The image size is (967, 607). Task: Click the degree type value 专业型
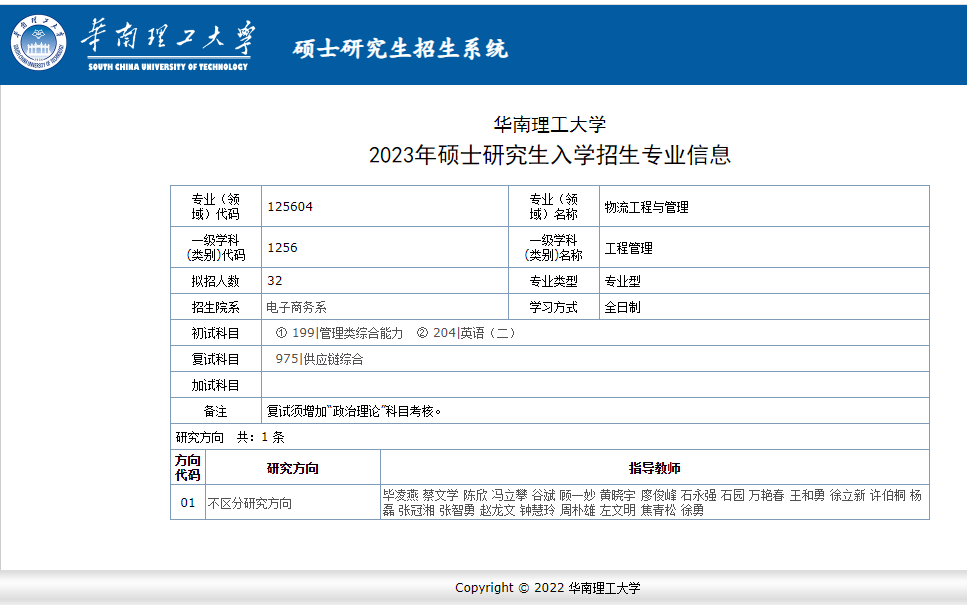coord(622,281)
